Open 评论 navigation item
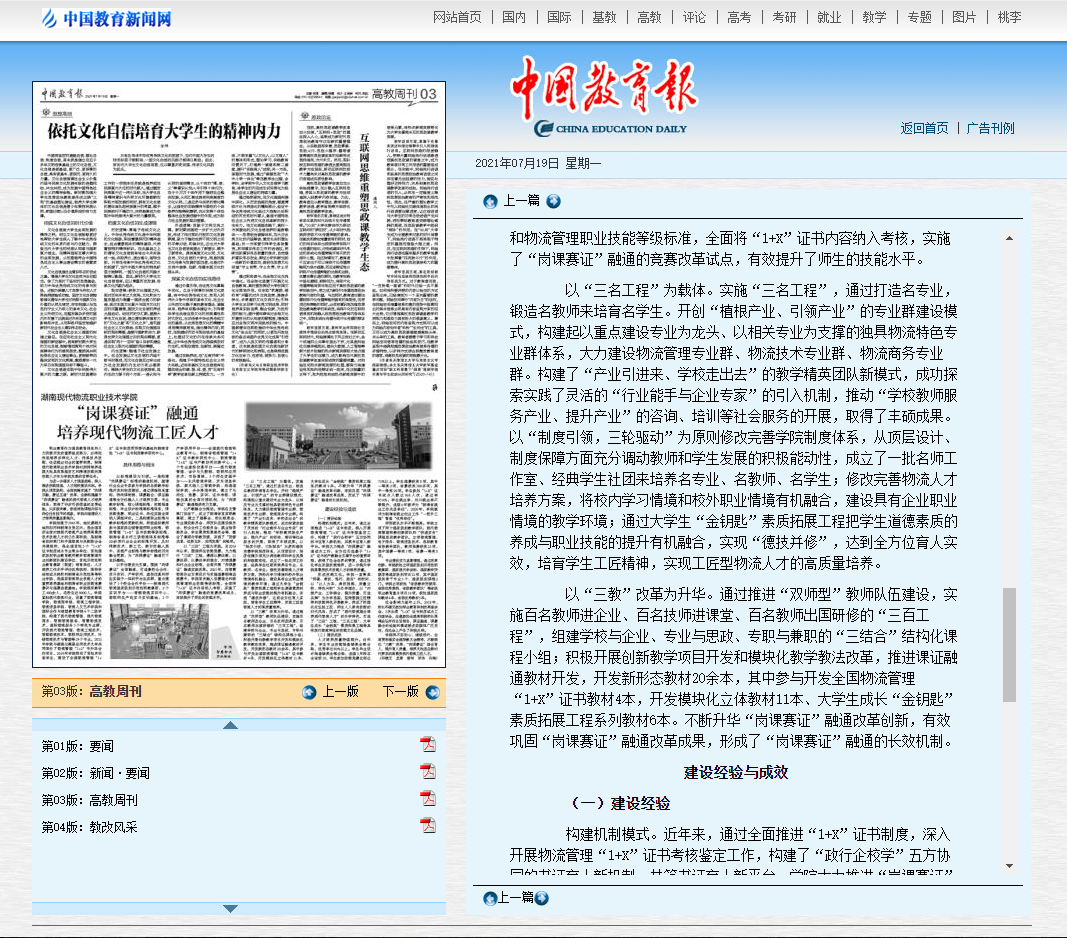Image resolution: width=1067 pixels, height=938 pixels. point(694,17)
